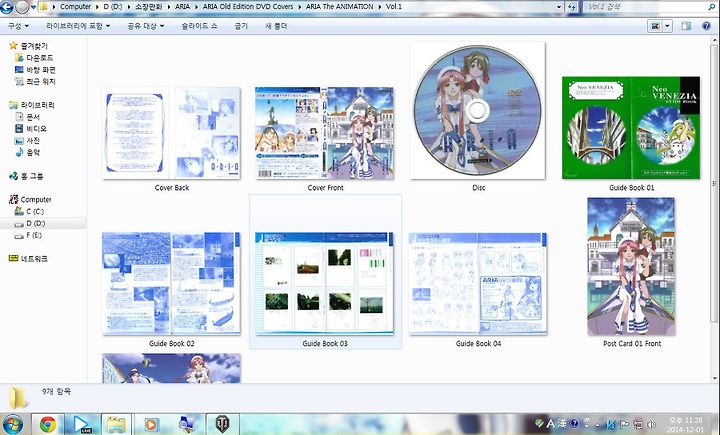Viewport: 720px width, 435px height.
Task: Click the Guide Book 04 file name label
Action: [x=478, y=344]
